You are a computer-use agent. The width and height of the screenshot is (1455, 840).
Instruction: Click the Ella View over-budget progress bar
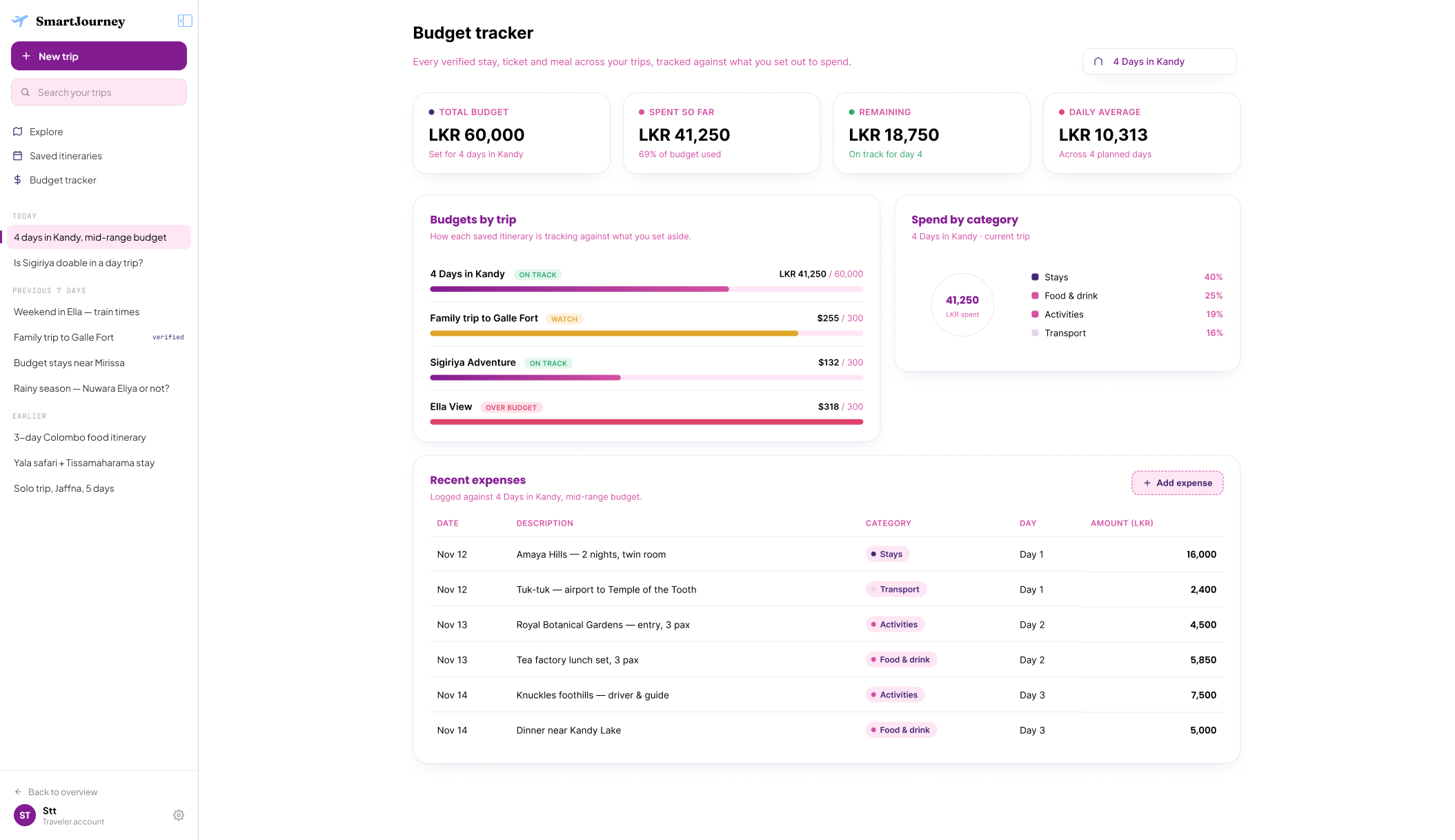646,421
